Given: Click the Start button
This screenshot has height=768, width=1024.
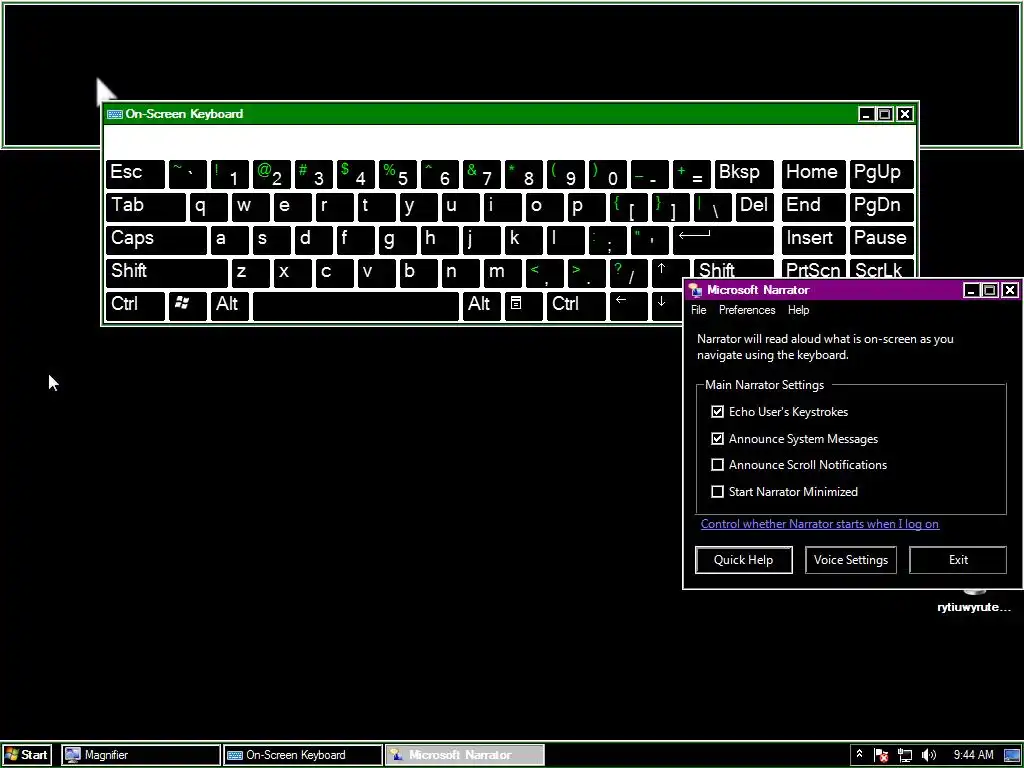Looking at the screenshot, I should tap(26, 755).
